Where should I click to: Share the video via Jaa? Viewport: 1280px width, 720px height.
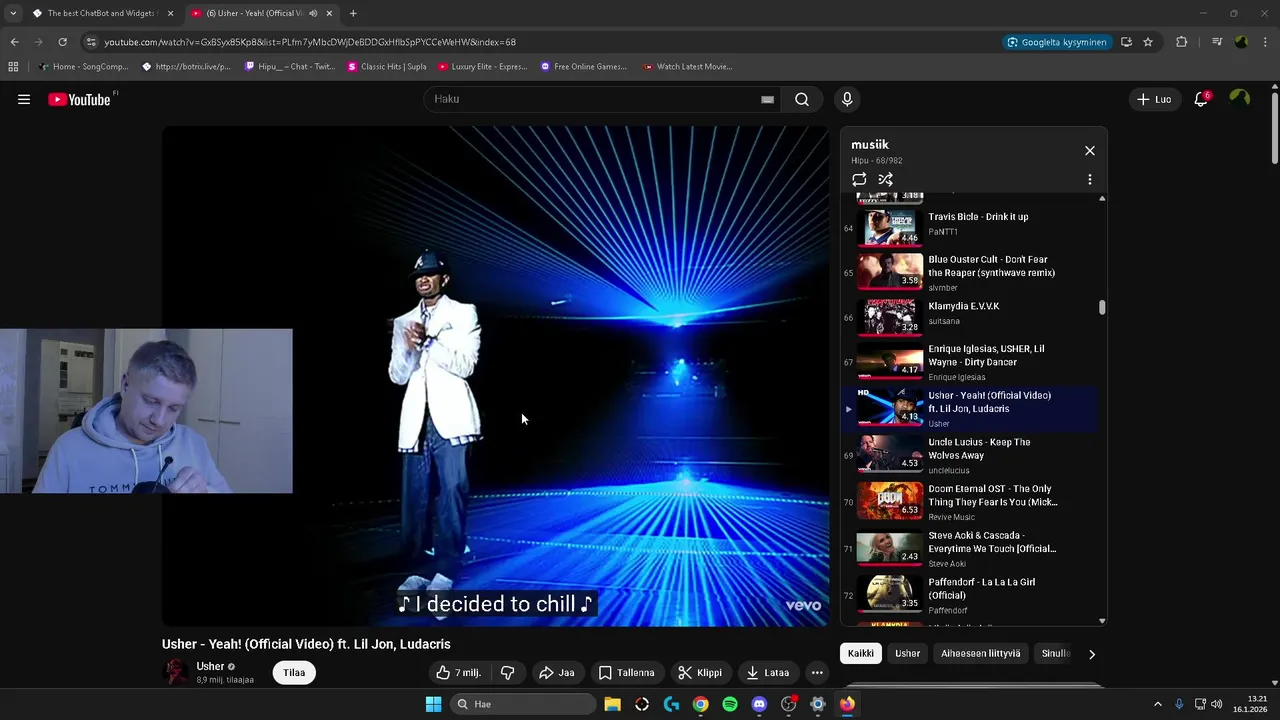[556, 673]
